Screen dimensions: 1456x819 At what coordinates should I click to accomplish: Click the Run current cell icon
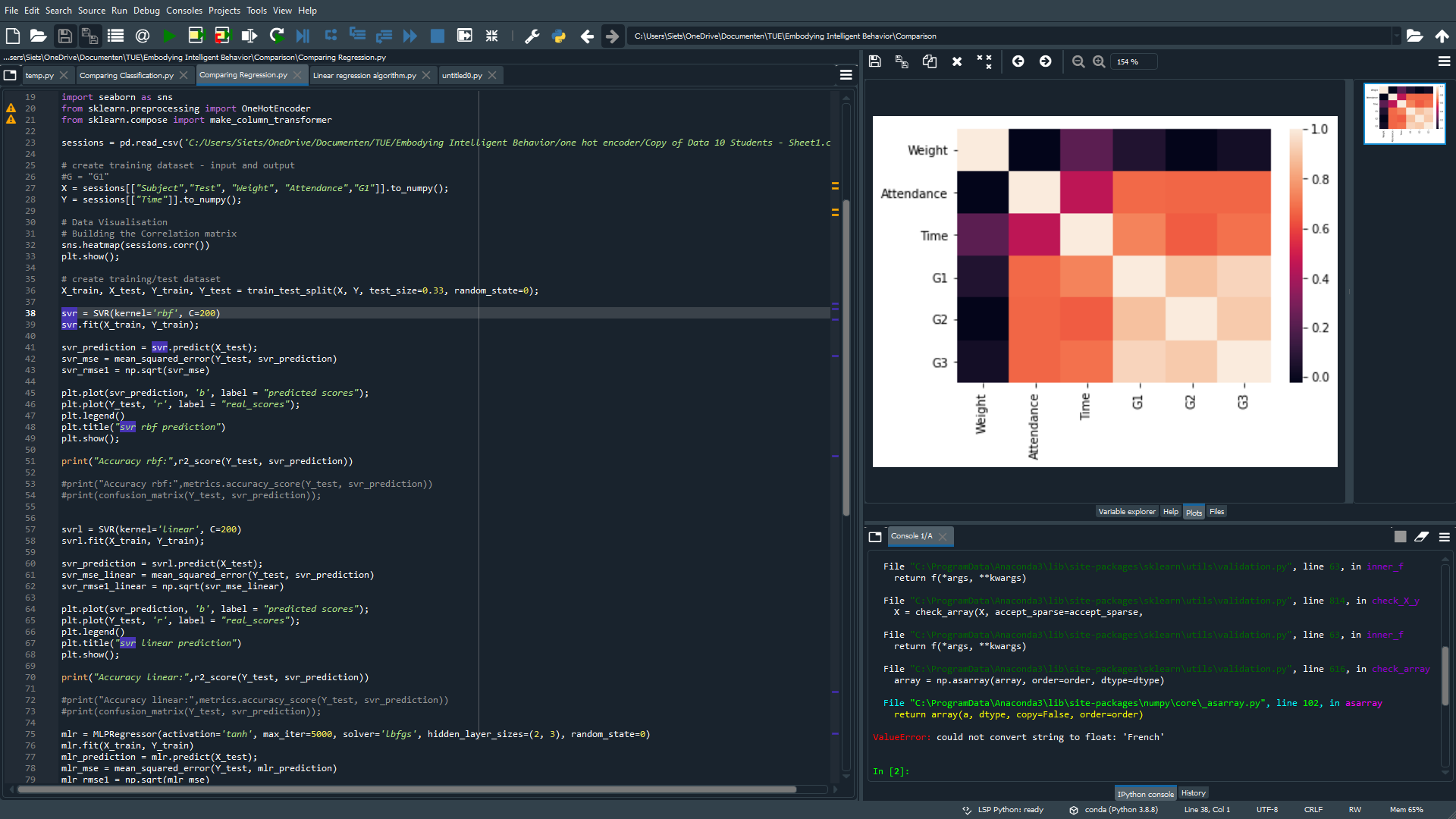(x=196, y=36)
